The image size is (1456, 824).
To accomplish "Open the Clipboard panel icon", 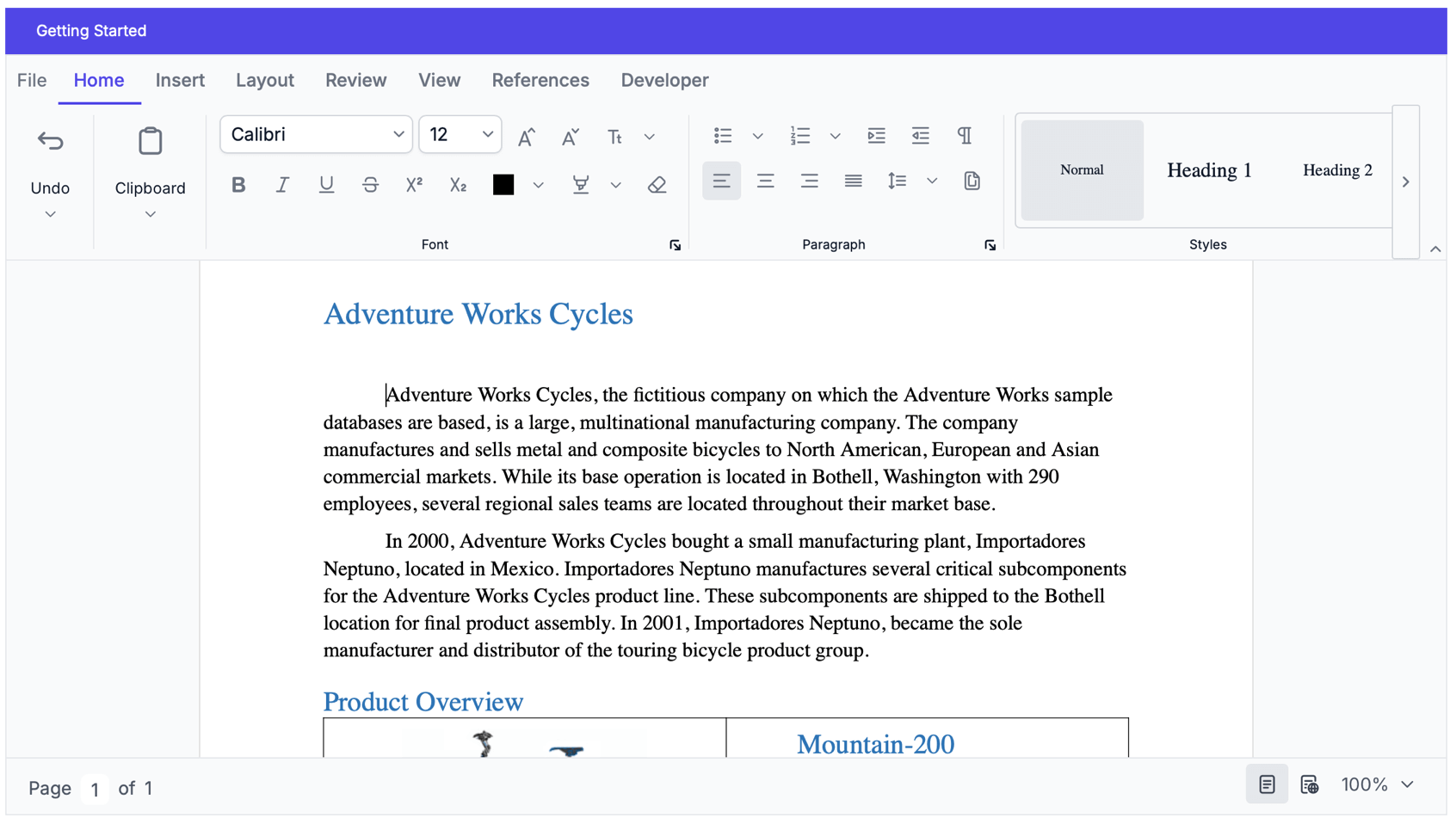I will click(x=149, y=140).
